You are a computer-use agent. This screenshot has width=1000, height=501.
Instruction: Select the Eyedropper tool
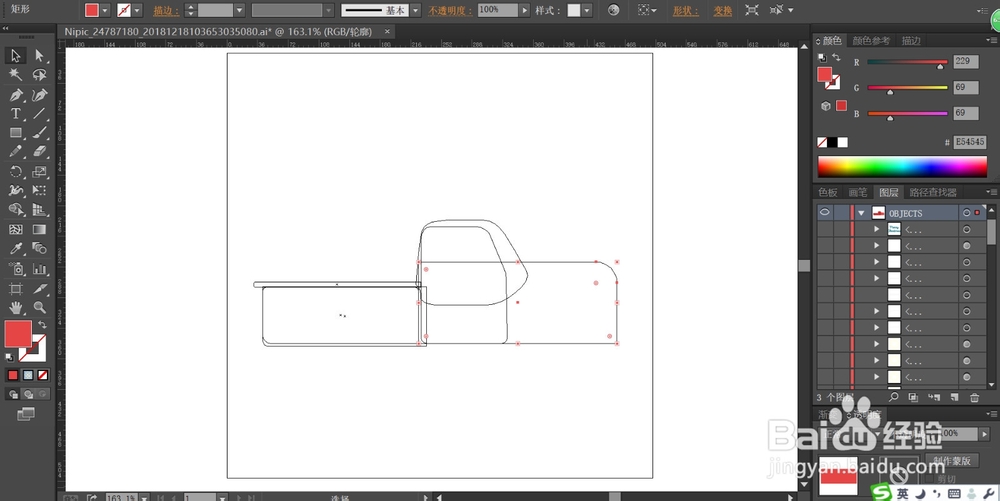pos(15,249)
